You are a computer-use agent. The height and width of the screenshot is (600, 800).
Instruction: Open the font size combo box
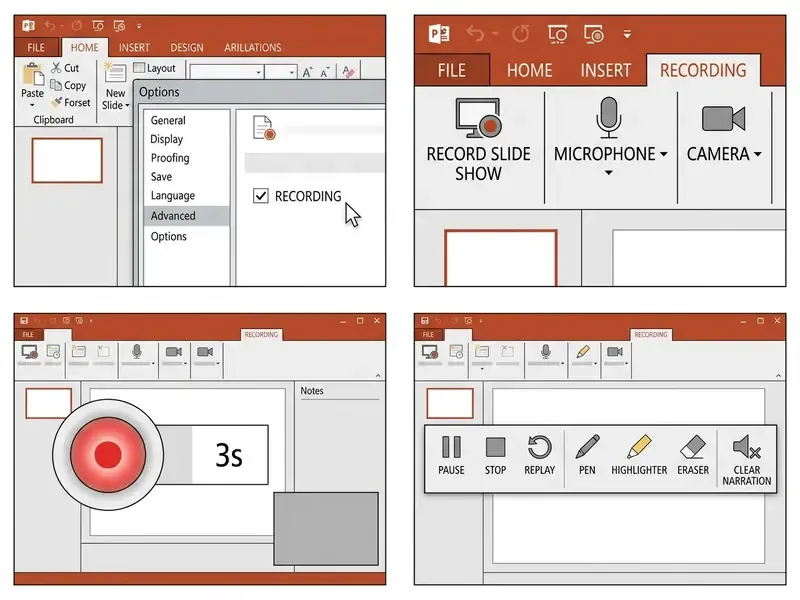(x=281, y=72)
